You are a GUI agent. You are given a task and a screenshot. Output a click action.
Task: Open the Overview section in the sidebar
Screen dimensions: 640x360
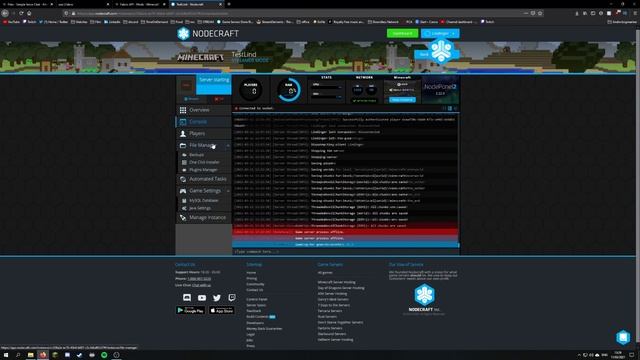point(203,110)
